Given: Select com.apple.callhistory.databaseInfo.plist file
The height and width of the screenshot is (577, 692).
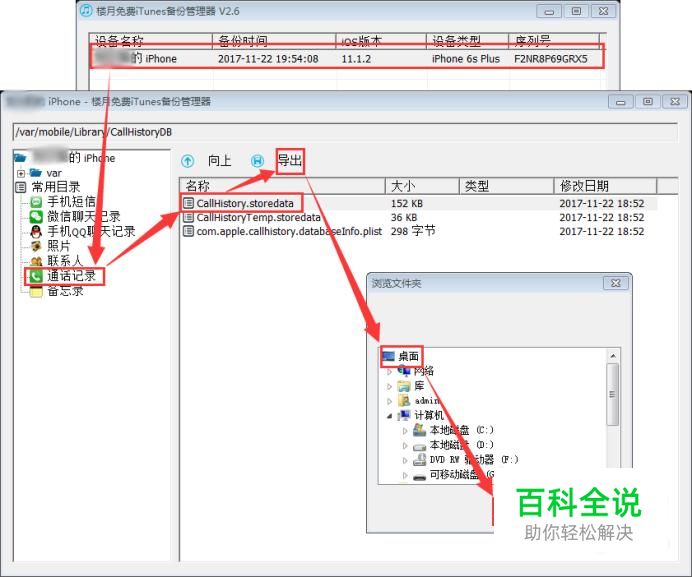Looking at the screenshot, I should [289, 231].
